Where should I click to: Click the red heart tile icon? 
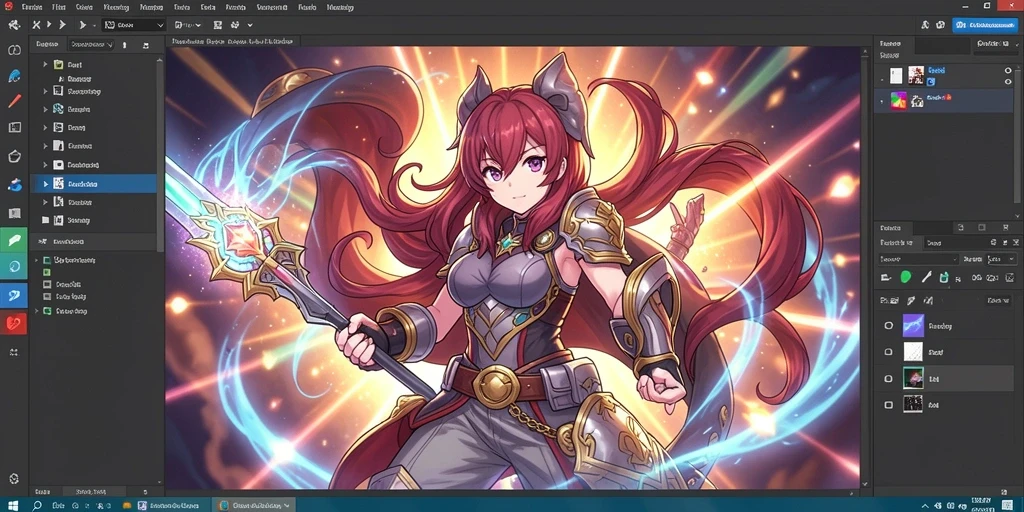(x=14, y=323)
